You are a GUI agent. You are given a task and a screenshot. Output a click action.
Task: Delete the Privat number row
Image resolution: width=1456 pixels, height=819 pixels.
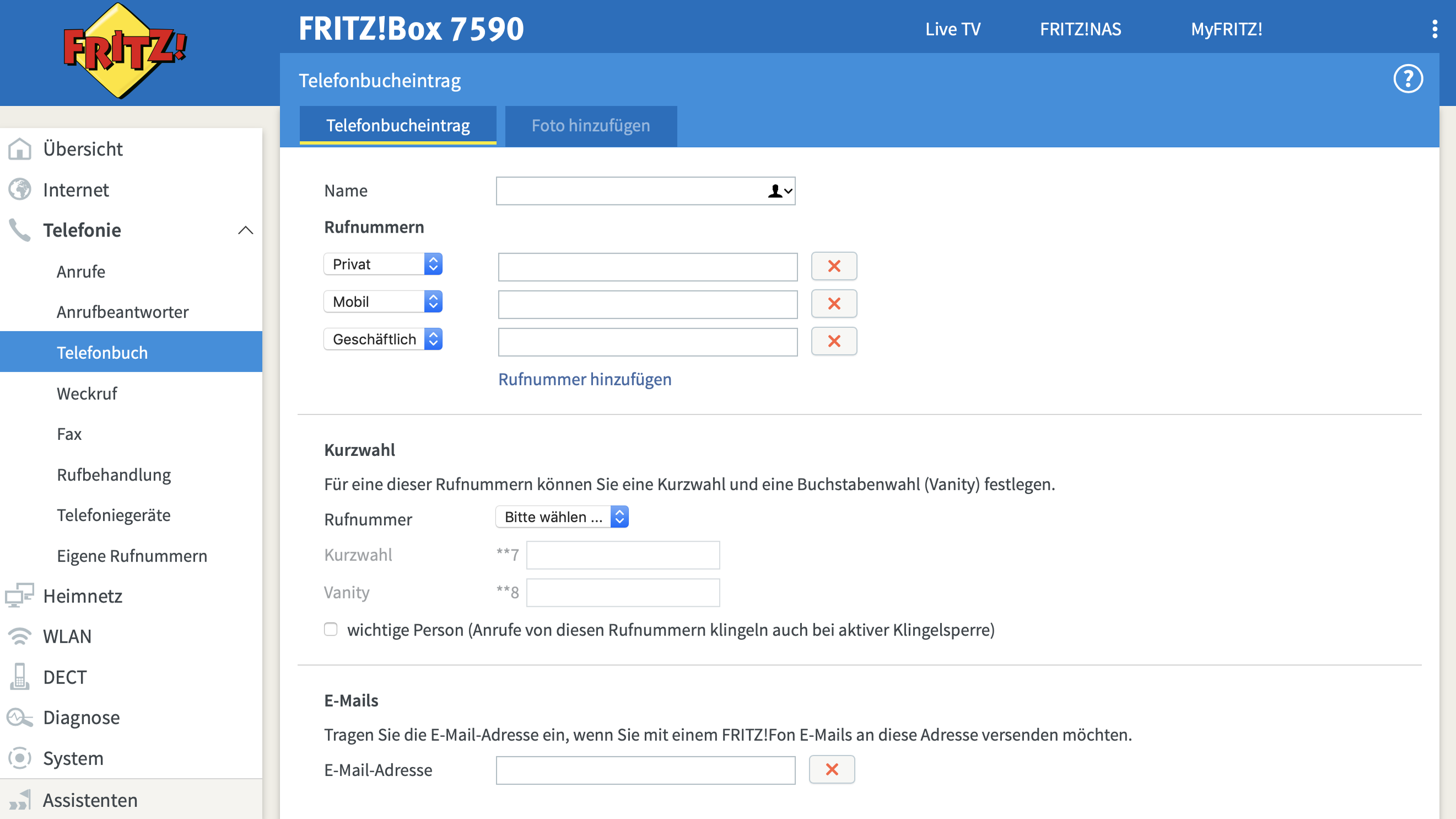click(834, 266)
